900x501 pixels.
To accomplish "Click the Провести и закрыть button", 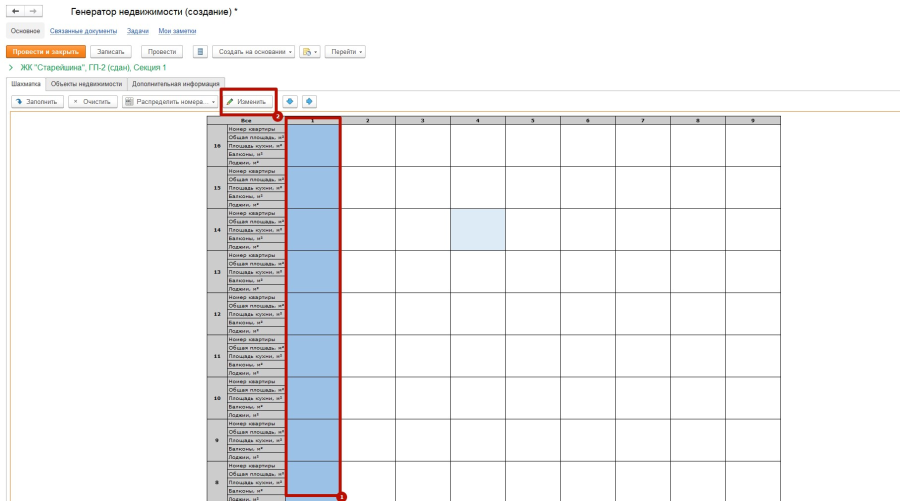I will pyautogui.click(x=45, y=51).
